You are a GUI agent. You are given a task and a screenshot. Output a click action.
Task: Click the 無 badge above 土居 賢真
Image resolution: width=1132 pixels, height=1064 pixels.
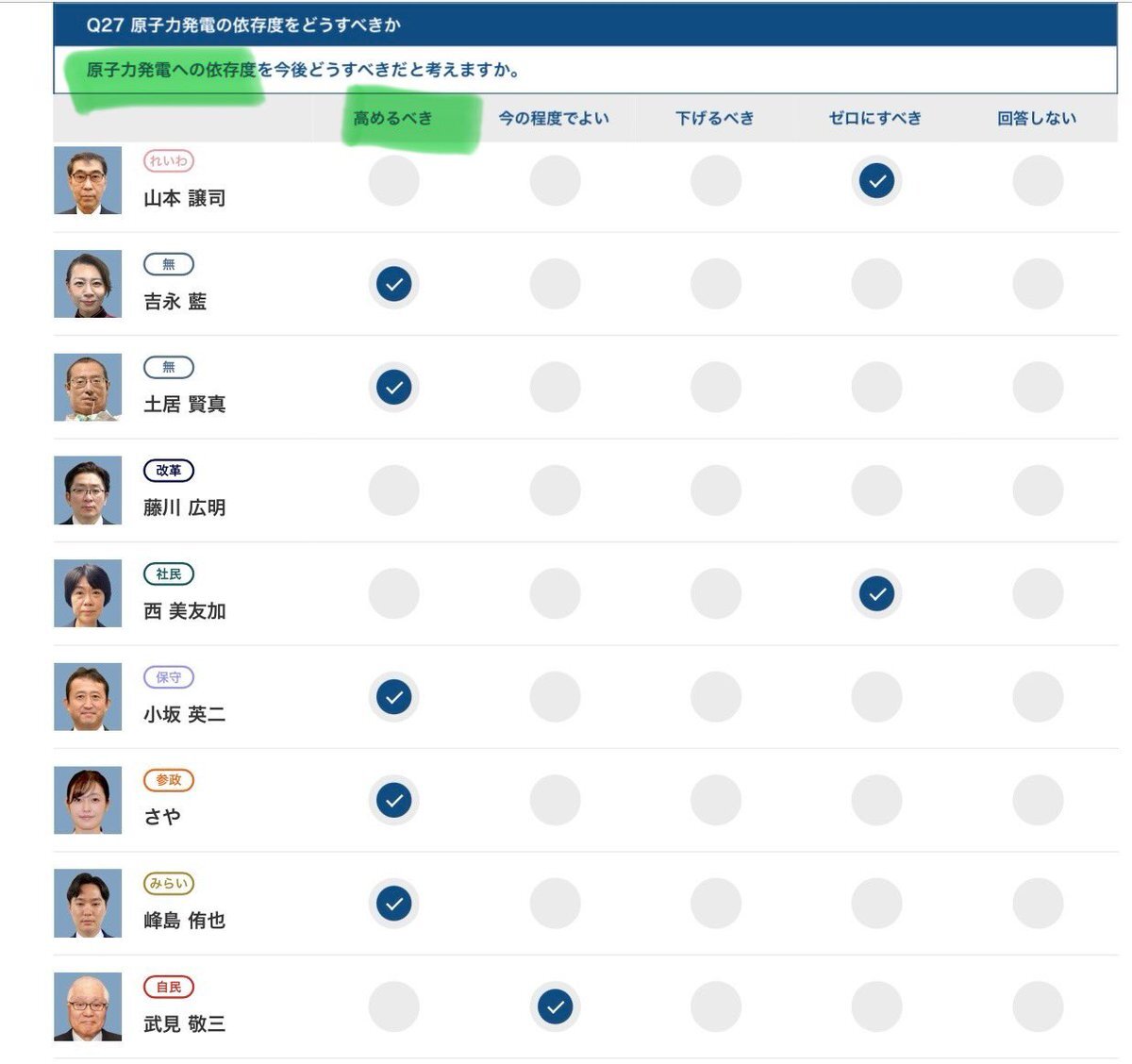pyautogui.click(x=168, y=367)
